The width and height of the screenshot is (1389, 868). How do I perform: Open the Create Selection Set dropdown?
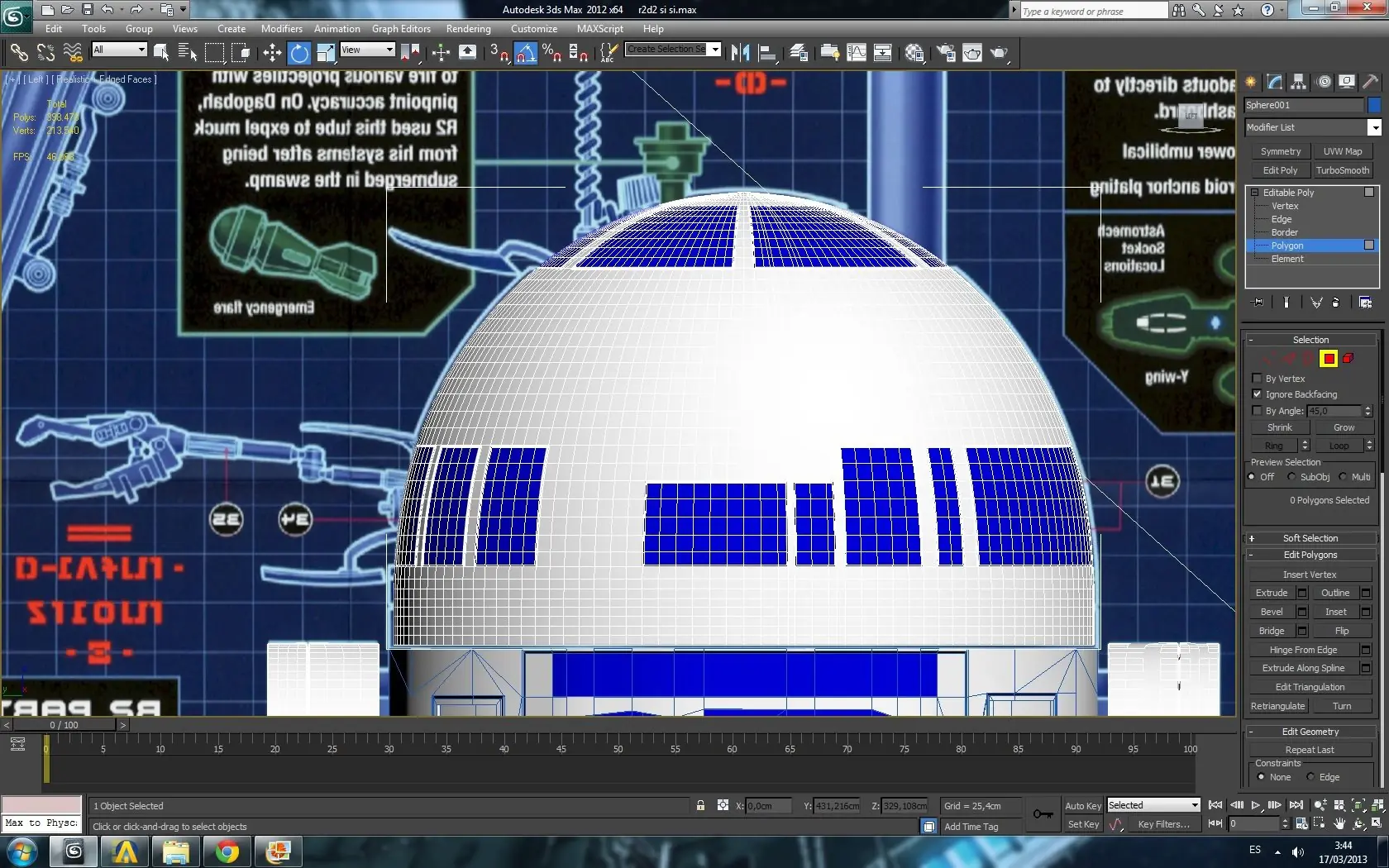click(x=673, y=50)
